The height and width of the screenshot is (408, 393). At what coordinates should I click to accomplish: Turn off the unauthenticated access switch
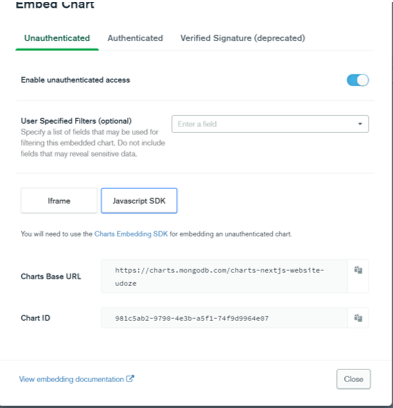pyautogui.click(x=358, y=80)
